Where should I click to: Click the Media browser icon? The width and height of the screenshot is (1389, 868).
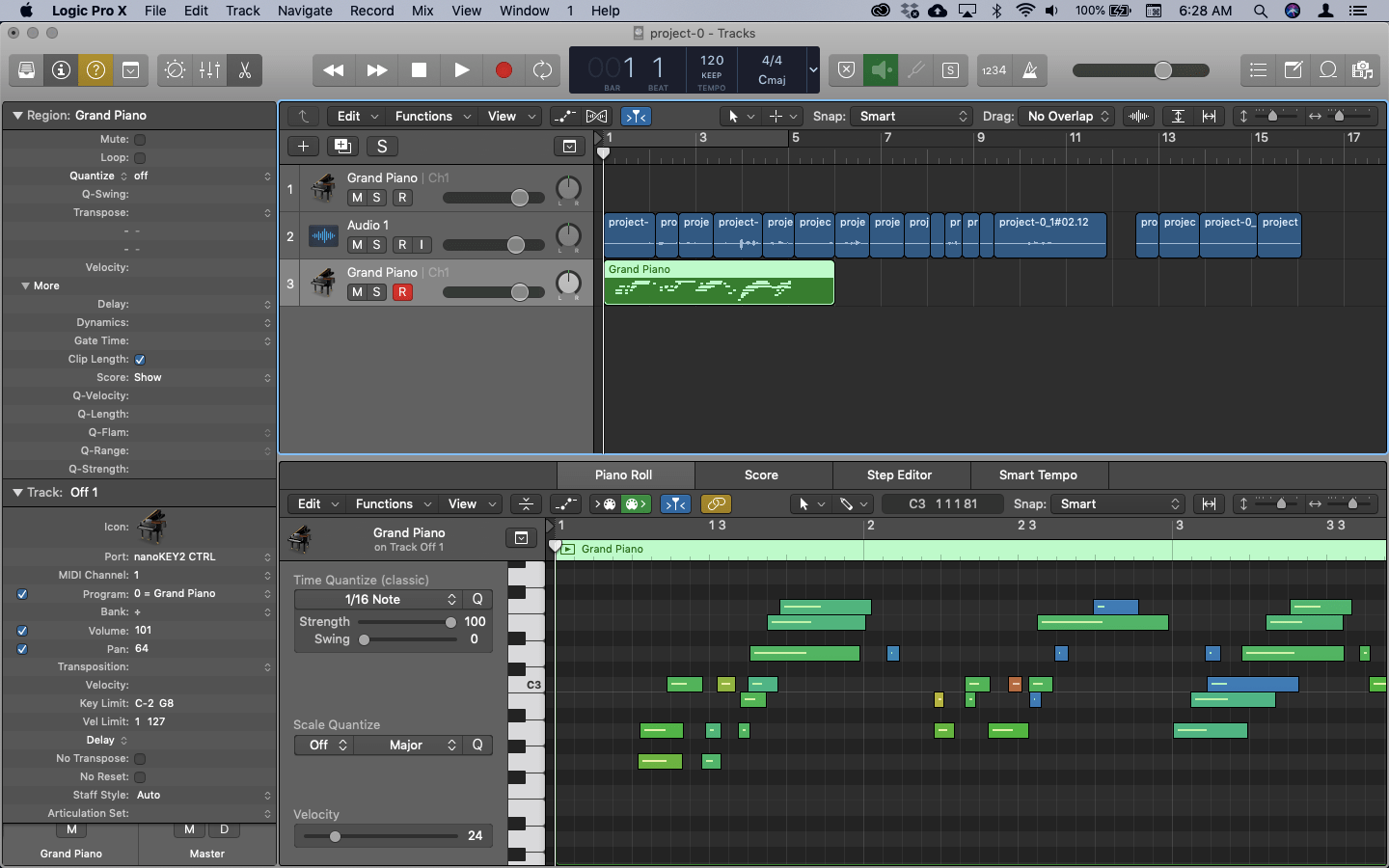[1362, 69]
